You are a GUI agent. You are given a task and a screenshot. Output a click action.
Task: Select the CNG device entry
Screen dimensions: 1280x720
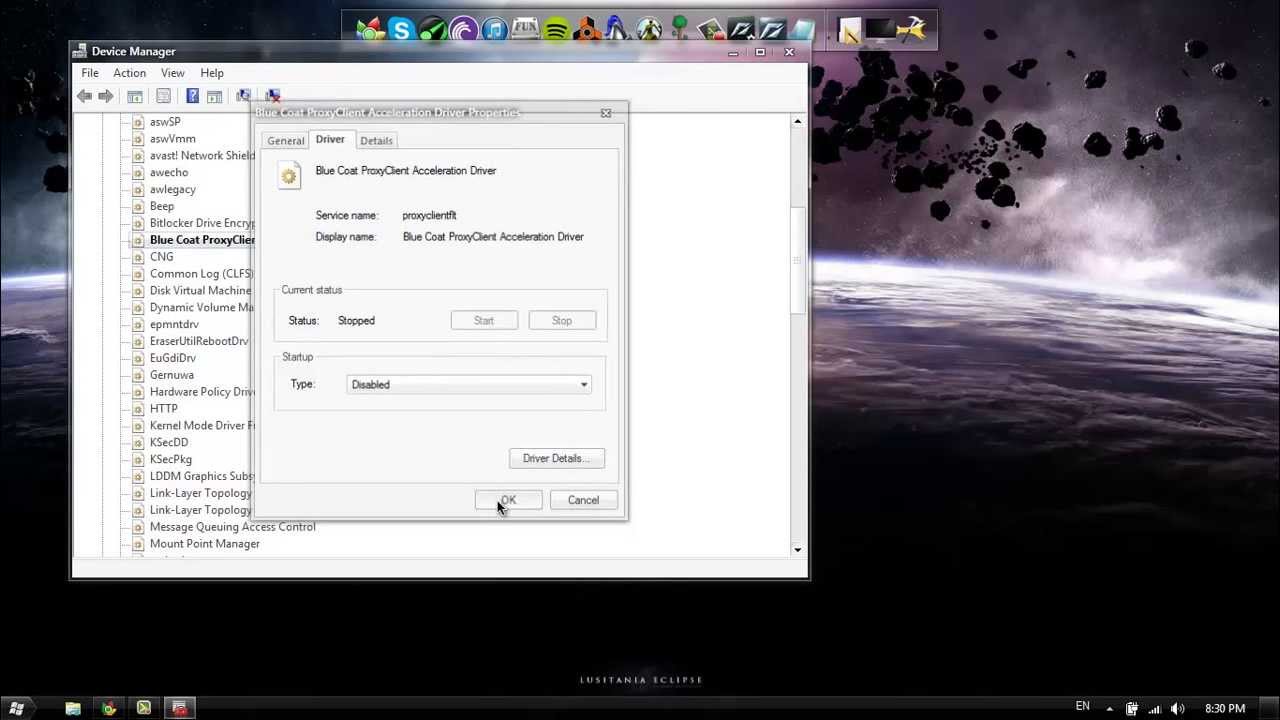pos(162,257)
